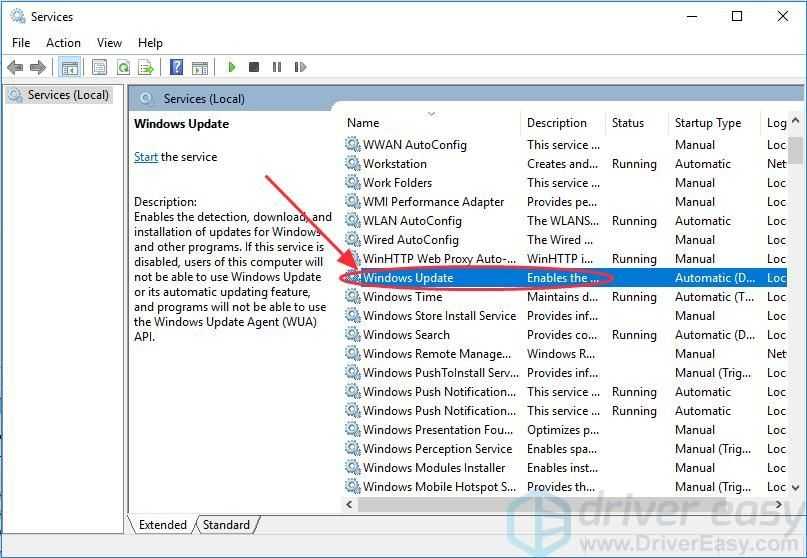Switch to the Standard tab
807x558 pixels.
(x=226, y=525)
